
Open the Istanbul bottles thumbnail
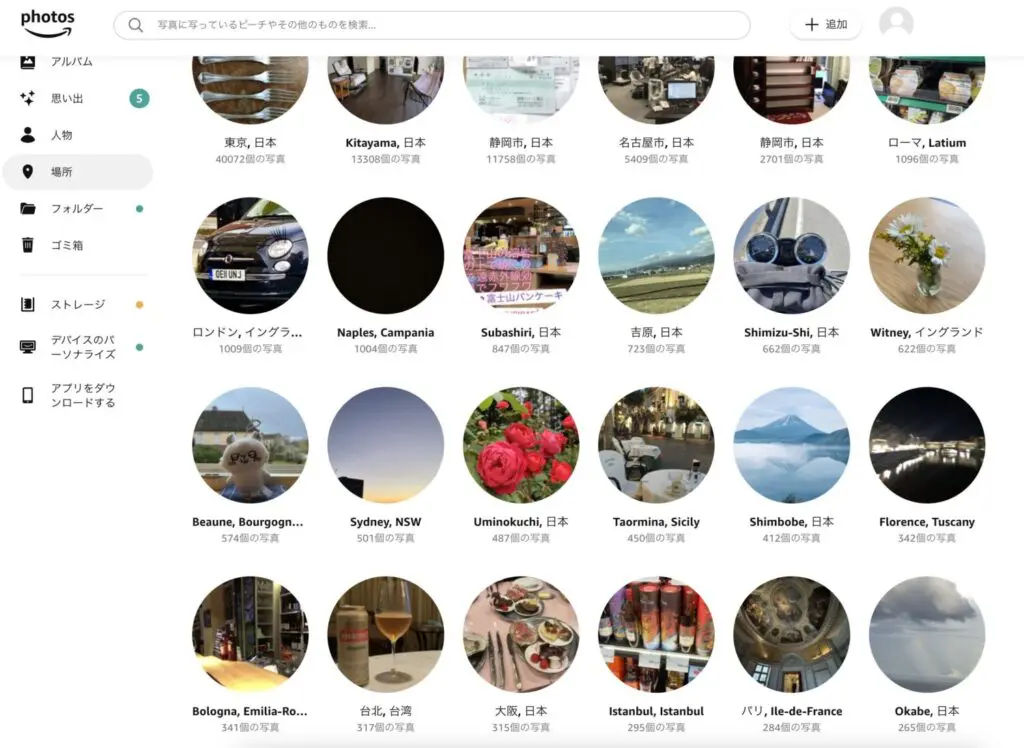656,634
